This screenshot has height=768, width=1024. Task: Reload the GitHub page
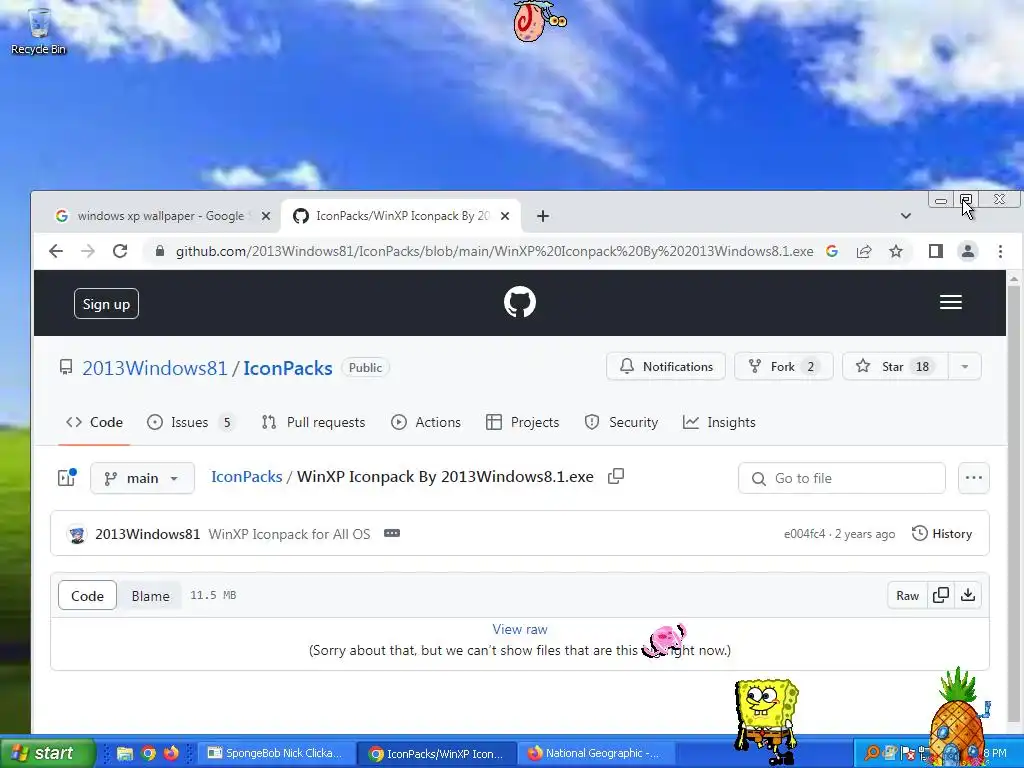[120, 251]
